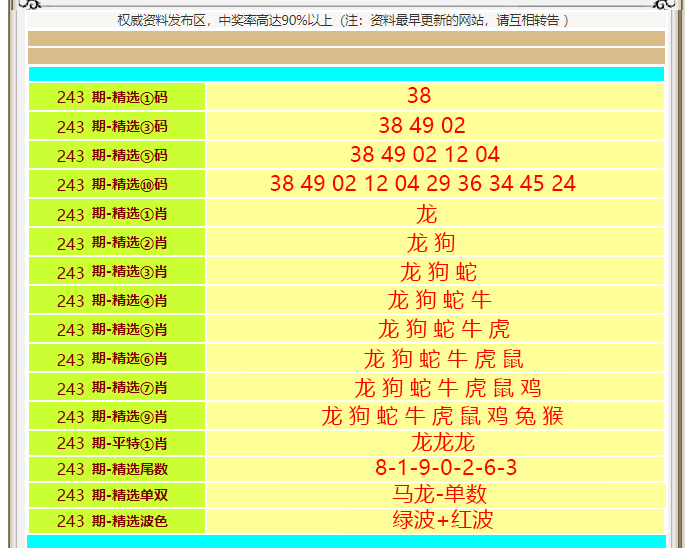Image resolution: width=686 pixels, height=548 pixels.
Task: Click the nine-zodiac value ending 兔 猴
Action: pos(442,415)
